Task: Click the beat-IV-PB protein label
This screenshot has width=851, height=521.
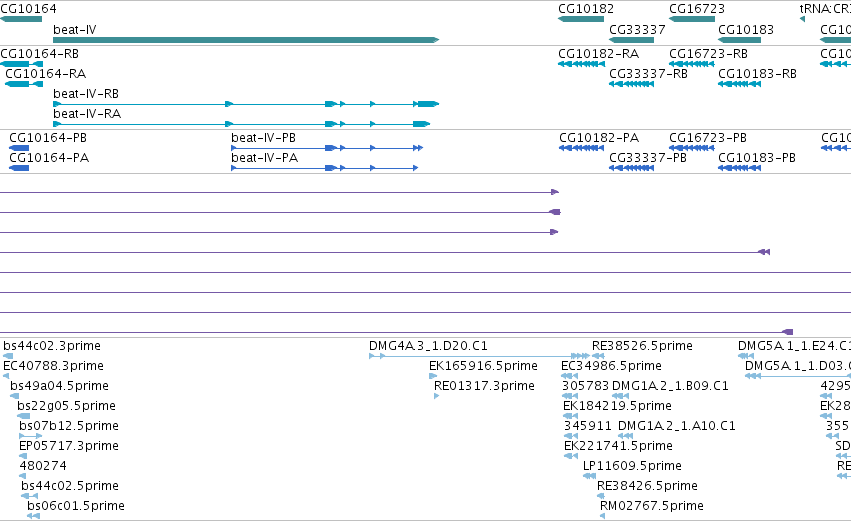Action: click(x=263, y=138)
